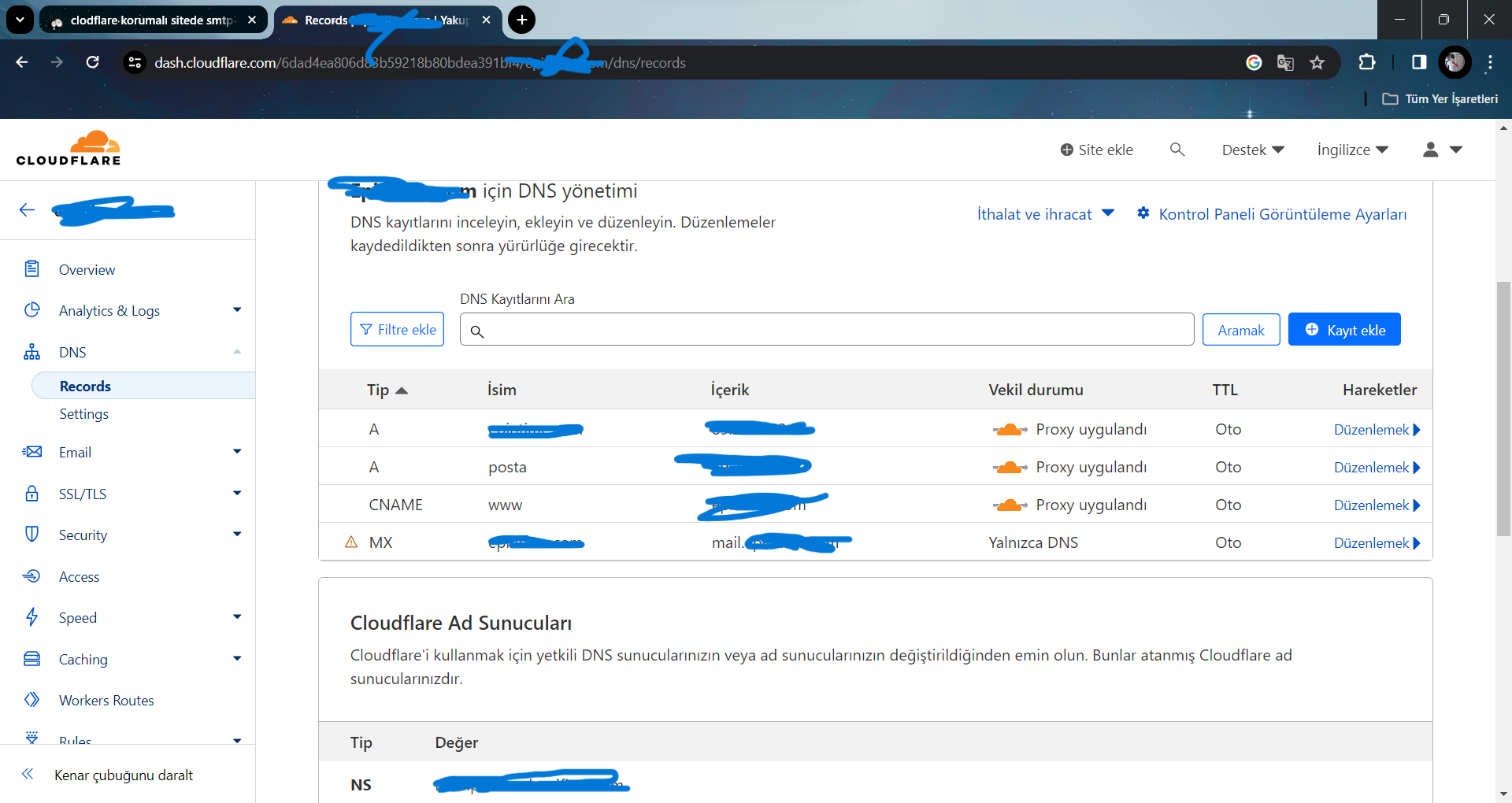Select Records under DNS

[143, 386]
